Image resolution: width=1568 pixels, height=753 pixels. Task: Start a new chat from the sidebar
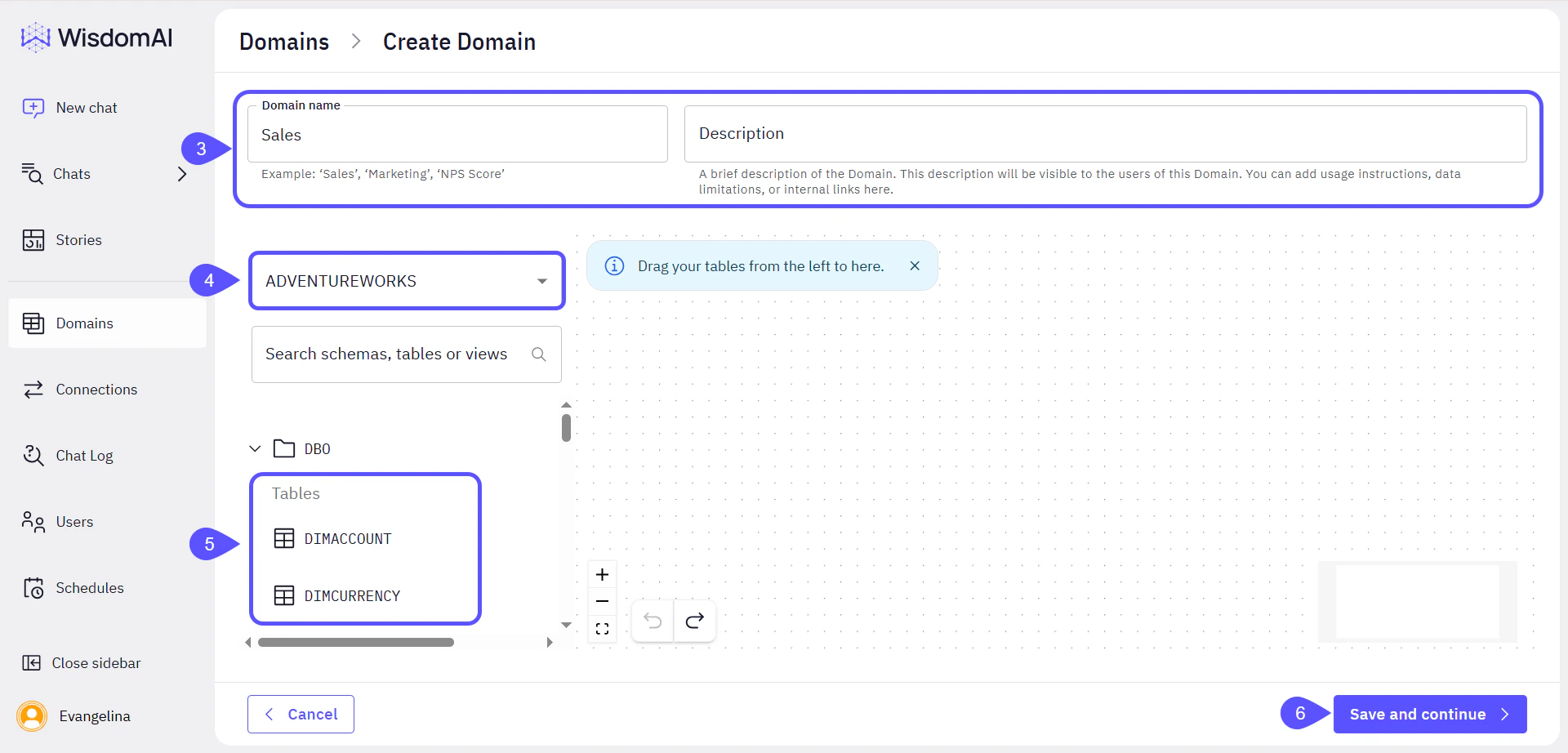click(86, 107)
